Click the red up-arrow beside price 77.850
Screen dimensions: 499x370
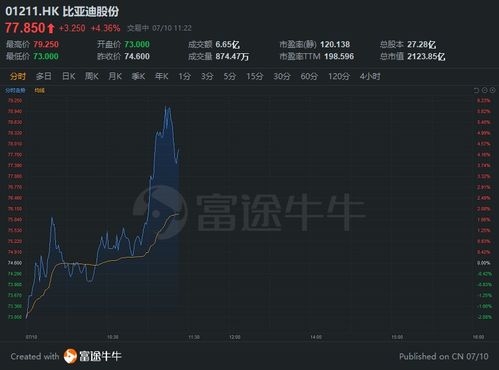(51, 28)
